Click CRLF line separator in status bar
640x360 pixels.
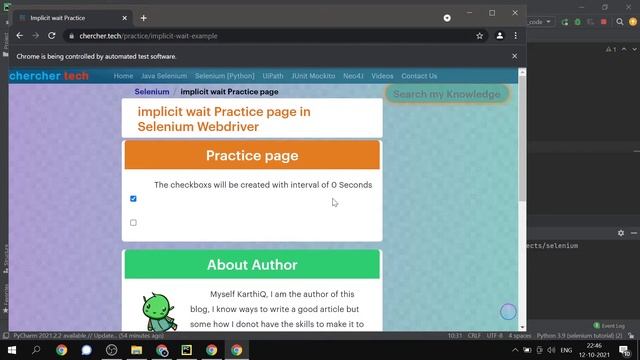click(474, 336)
